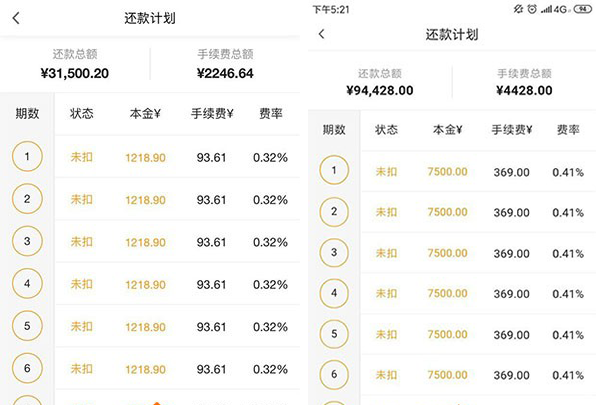The width and height of the screenshot is (596, 405).
Task: Select period 2 circle in right plan
Action: (x=334, y=212)
